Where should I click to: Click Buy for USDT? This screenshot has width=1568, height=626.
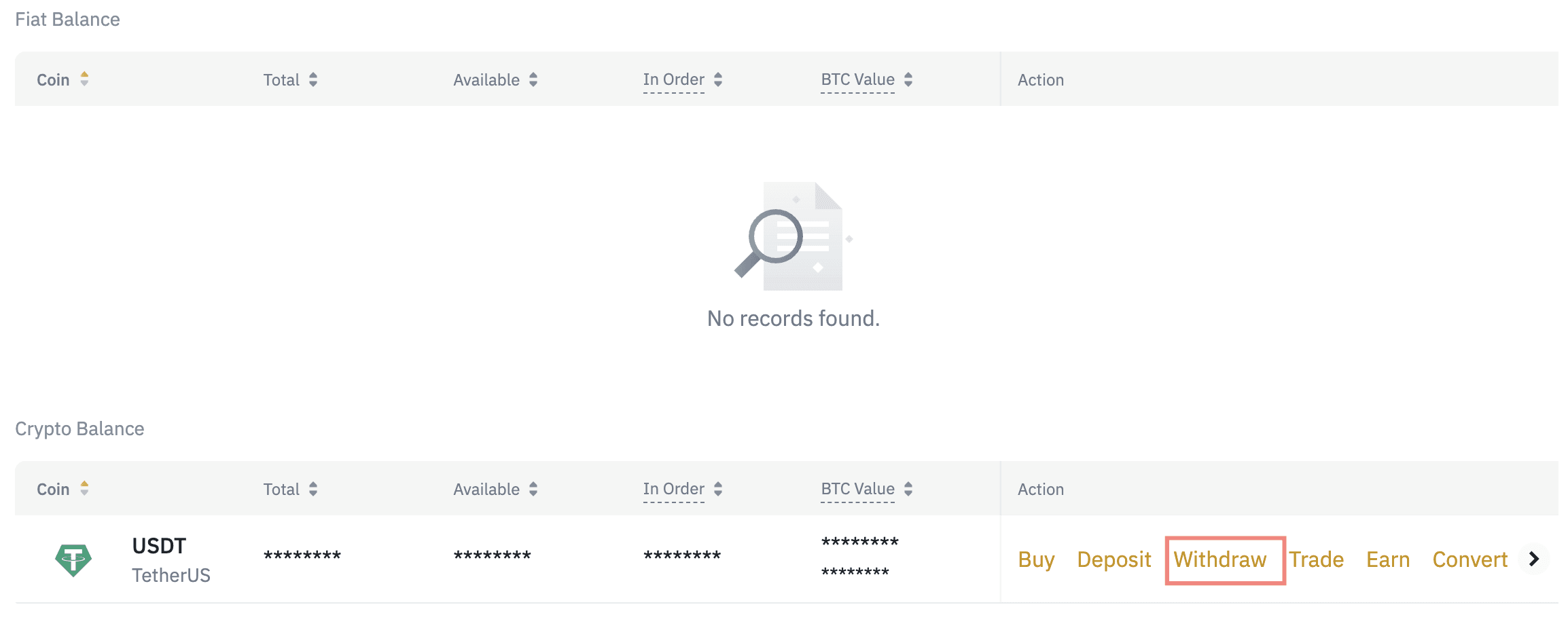pyautogui.click(x=1036, y=560)
